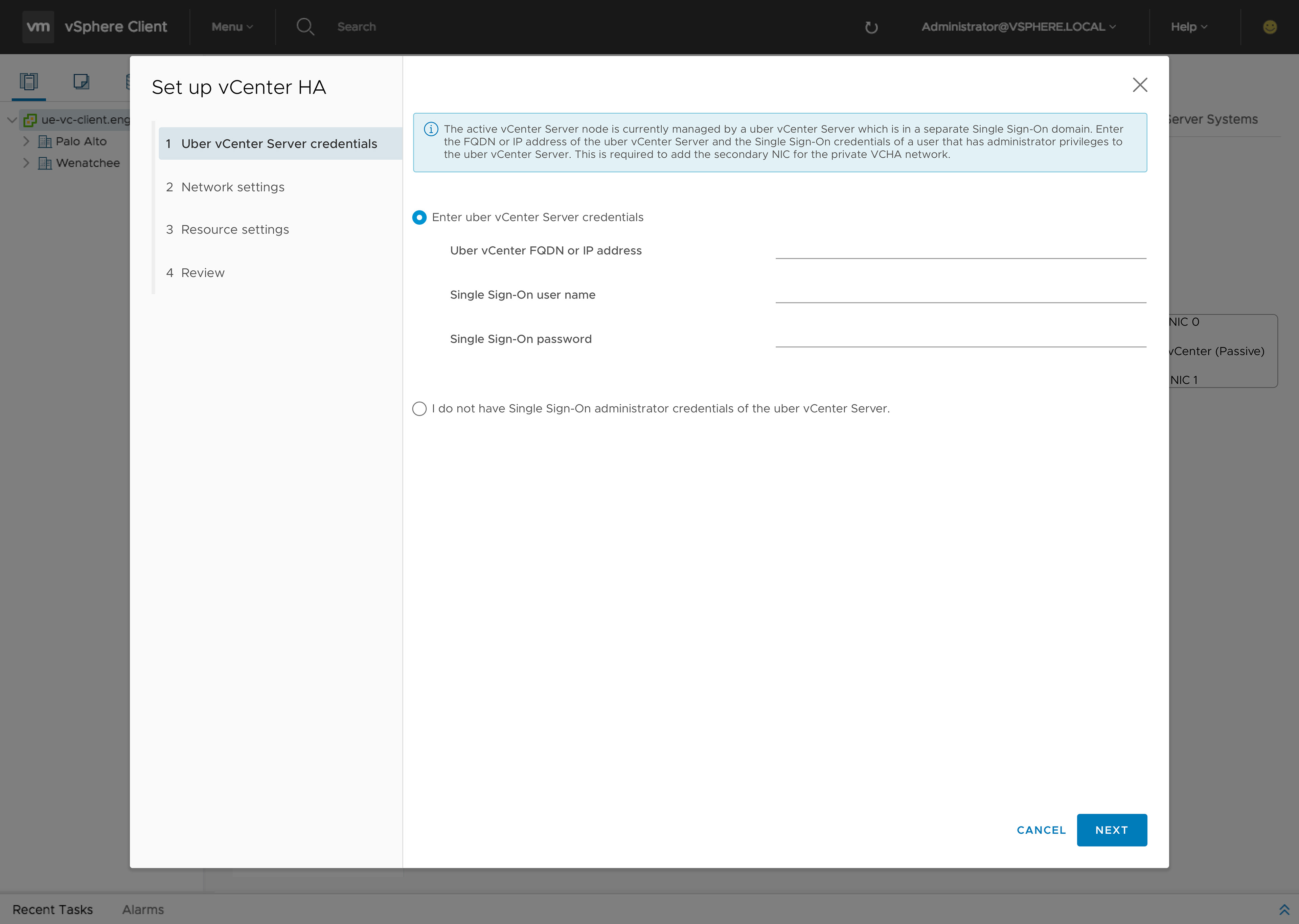Click the info icon in the blue notice
The image size is (1299, 924).
[431, 129]
